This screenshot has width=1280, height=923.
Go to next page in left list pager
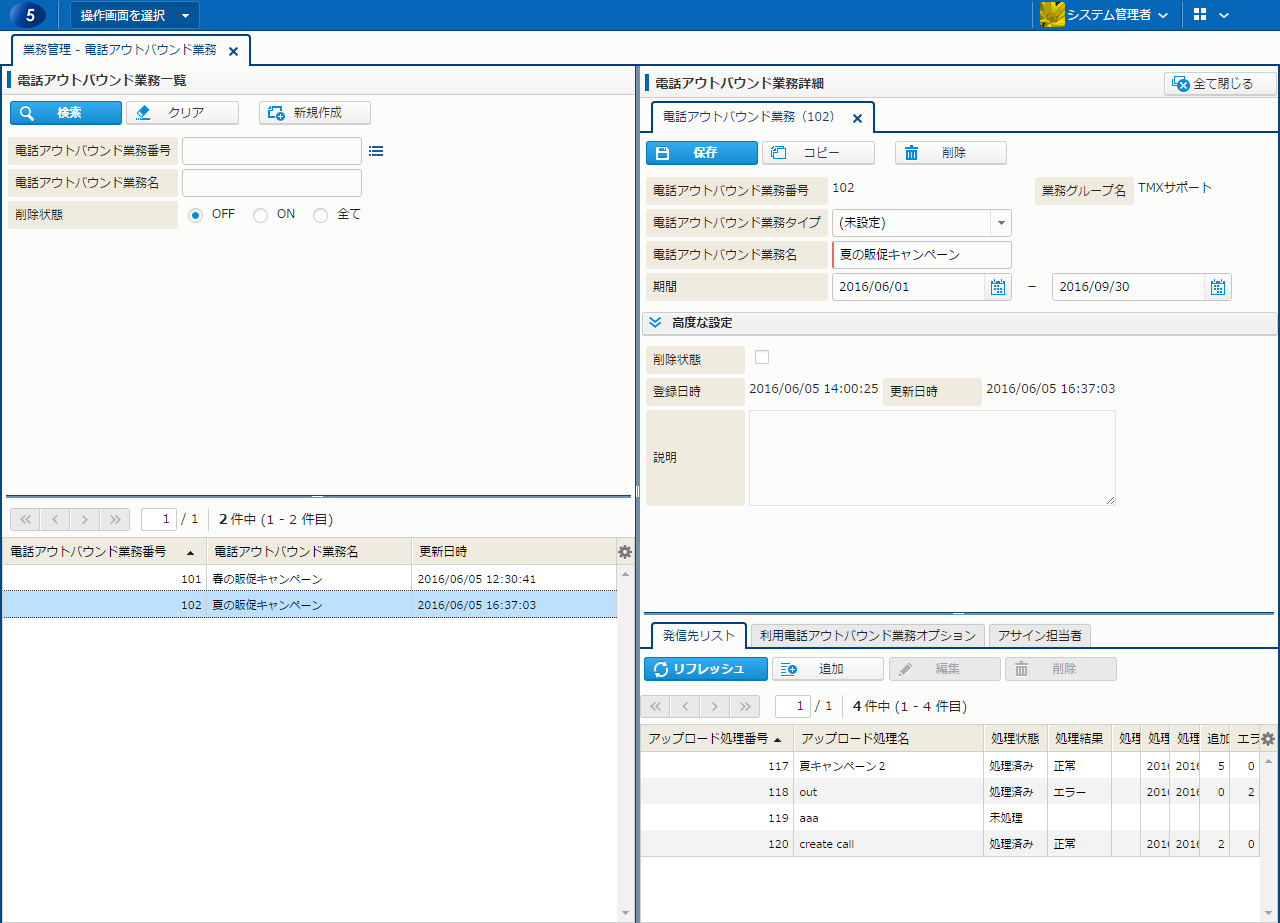tap(86, 519)
